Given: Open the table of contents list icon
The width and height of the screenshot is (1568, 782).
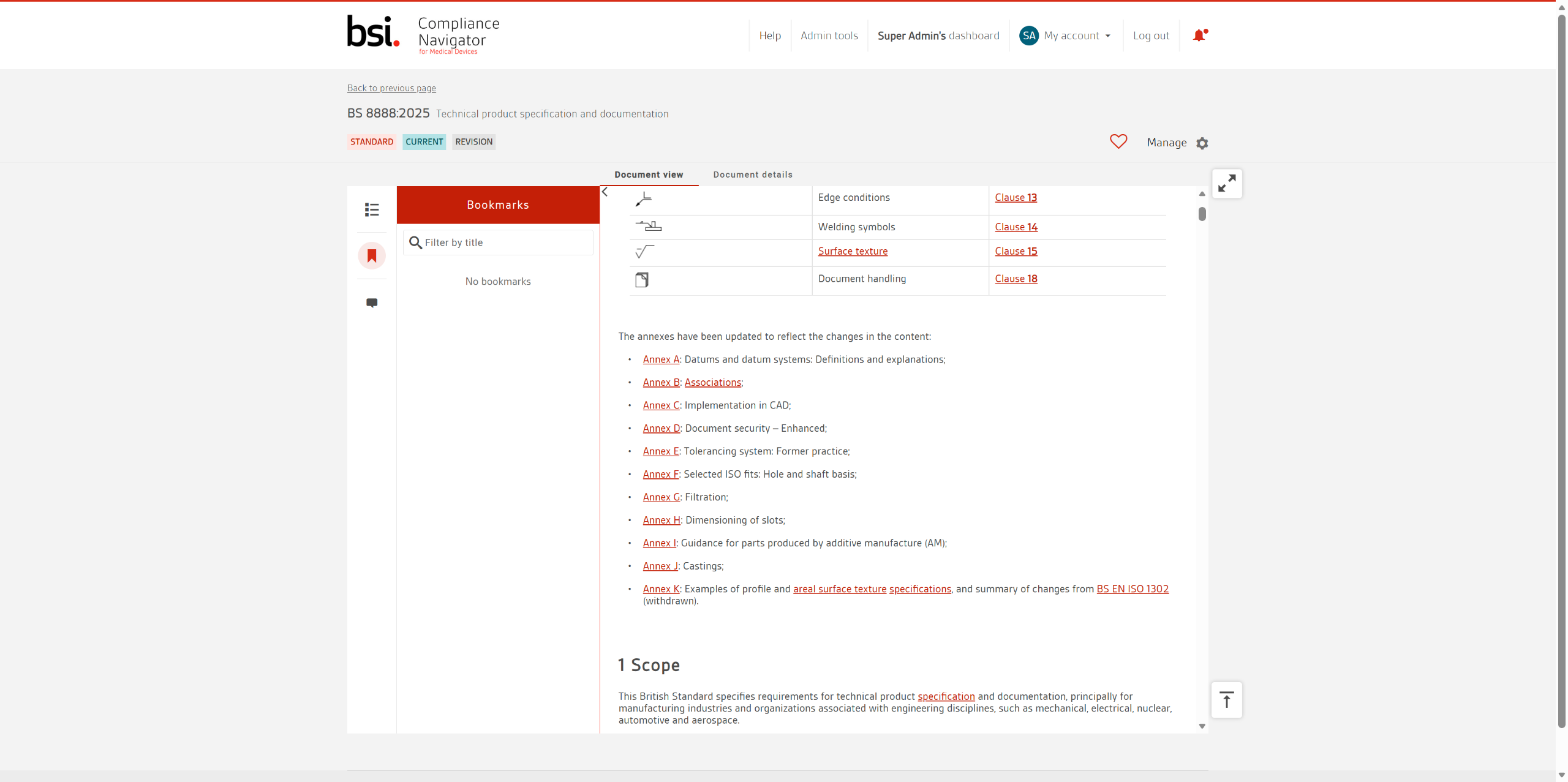Looking at the screenshot, I should click(x=372, y=209).
